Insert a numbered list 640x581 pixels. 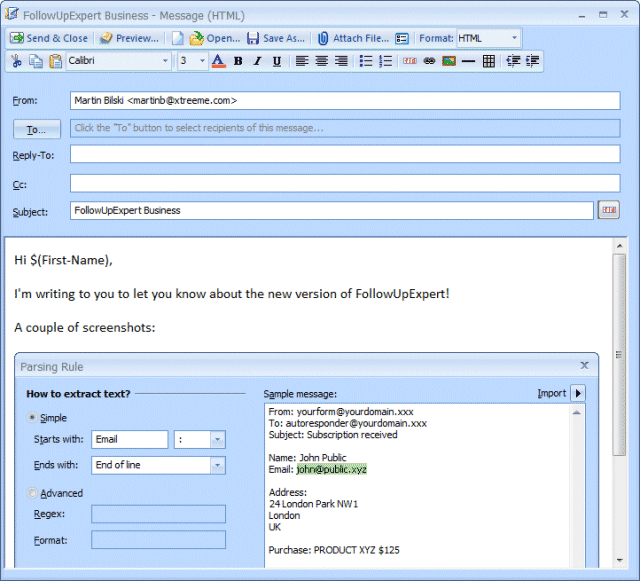(385, 61)
